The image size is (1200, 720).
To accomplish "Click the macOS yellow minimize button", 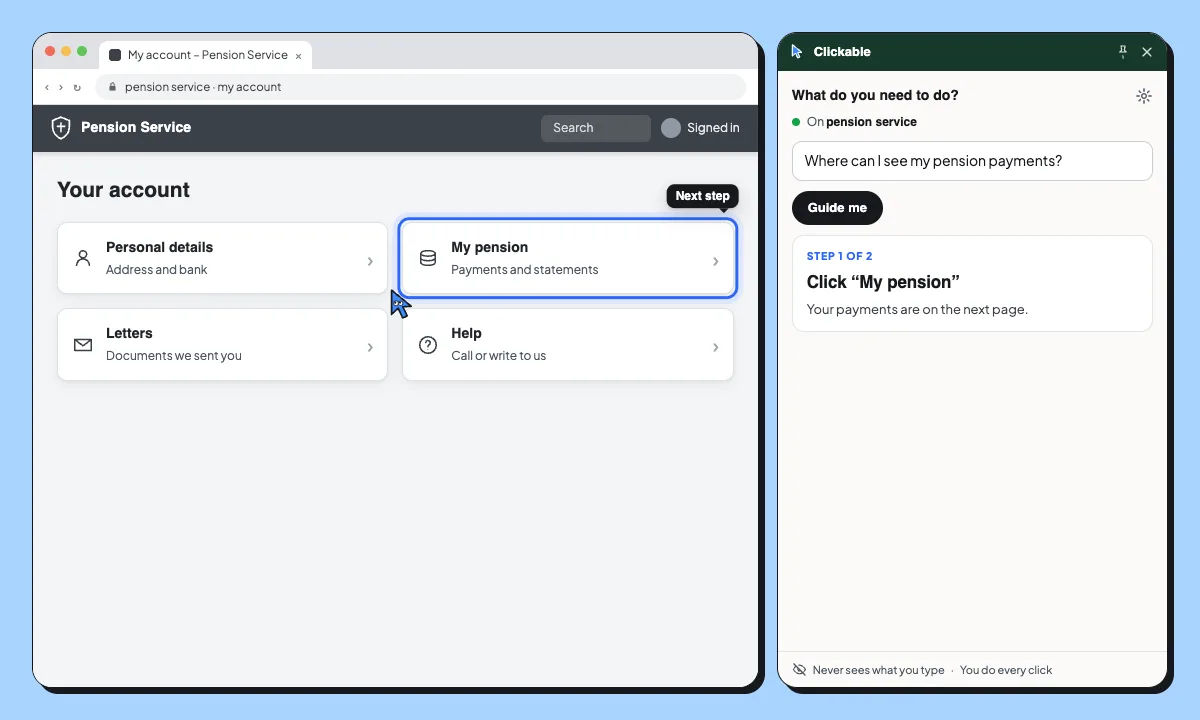I will tap(66, 51).
